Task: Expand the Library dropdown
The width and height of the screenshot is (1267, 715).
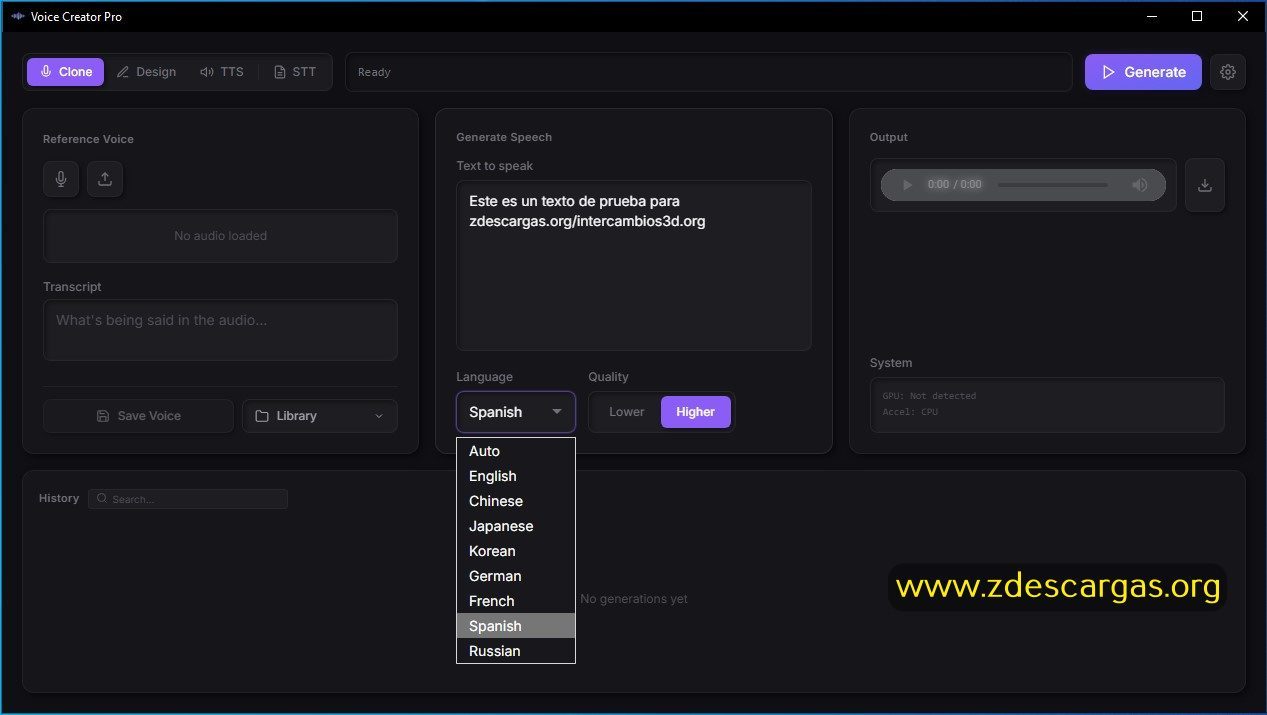Action: tap(320, 416)
